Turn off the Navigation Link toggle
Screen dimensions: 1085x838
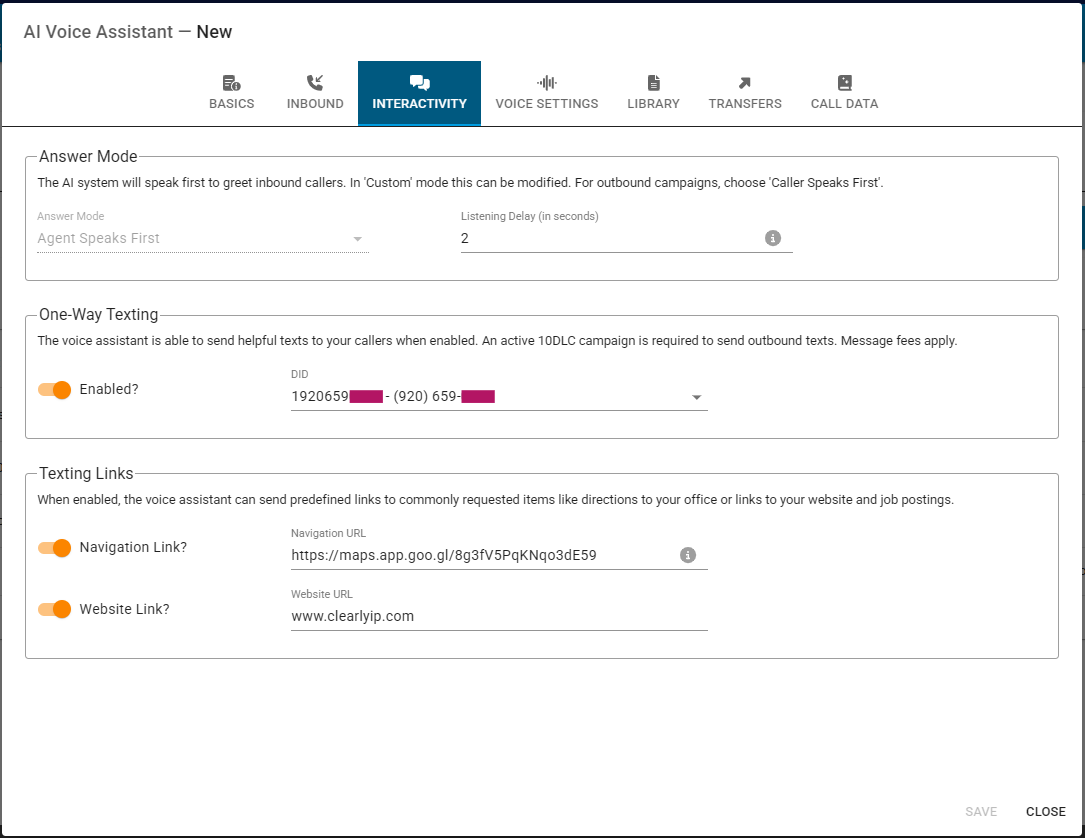[x=55, y=548]
